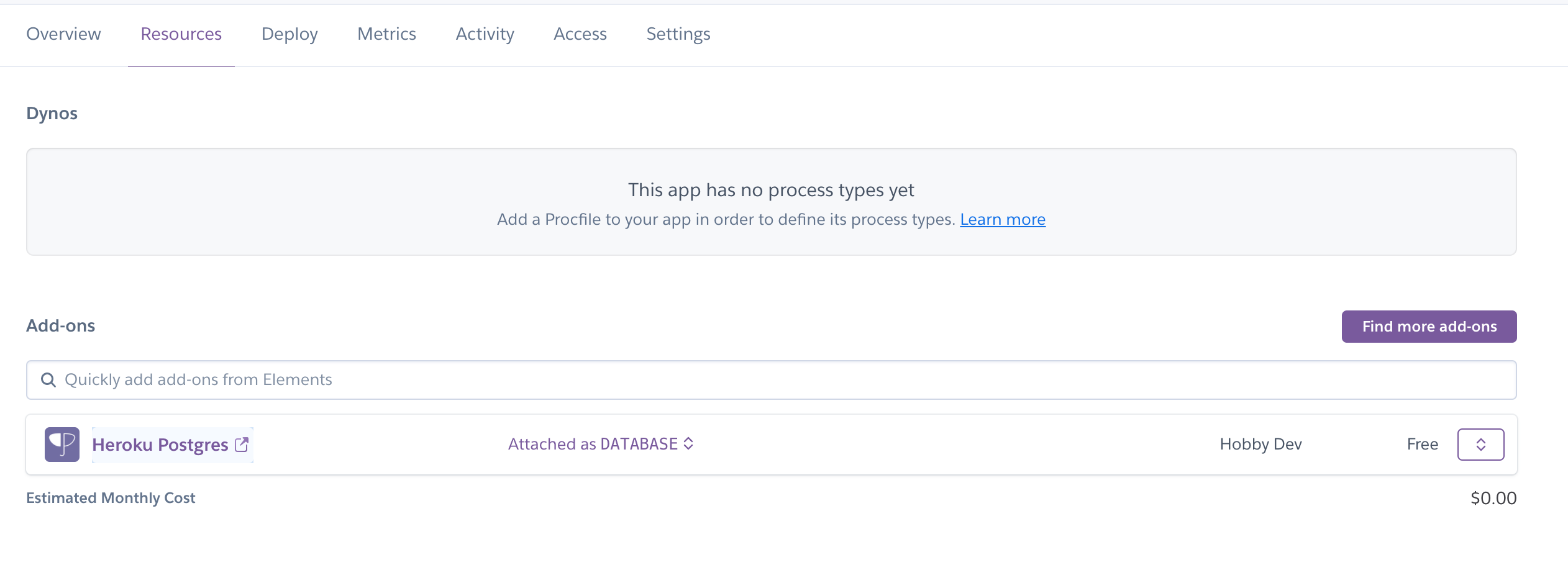Follow the Learn more Procfile link
The image size is (1568, 565).
click(x=1002, y=220)
